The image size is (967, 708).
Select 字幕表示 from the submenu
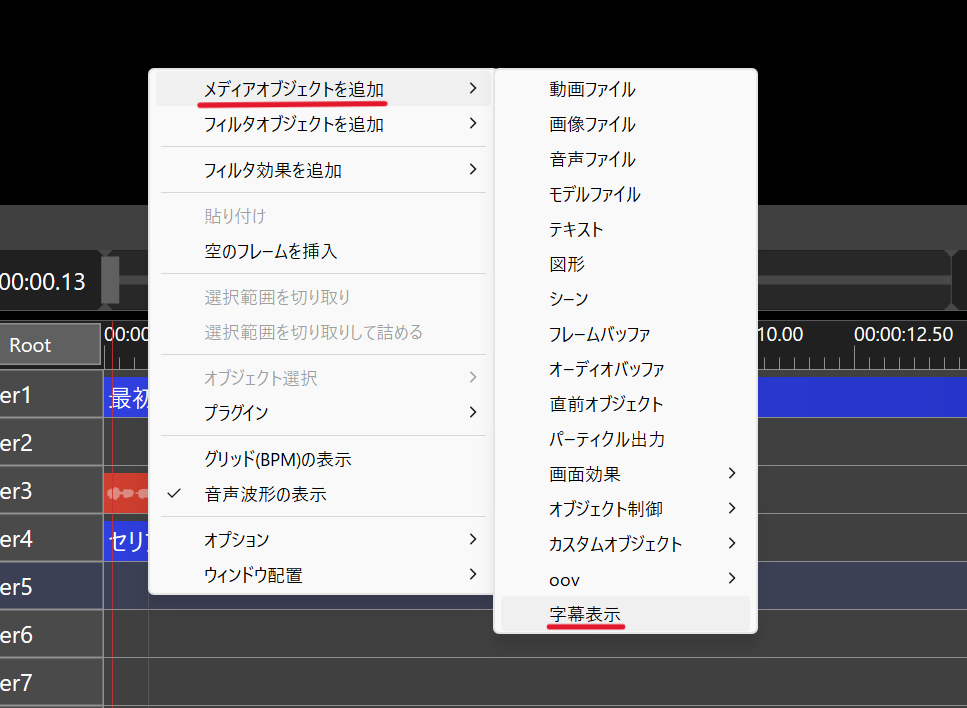coord(585,614)
